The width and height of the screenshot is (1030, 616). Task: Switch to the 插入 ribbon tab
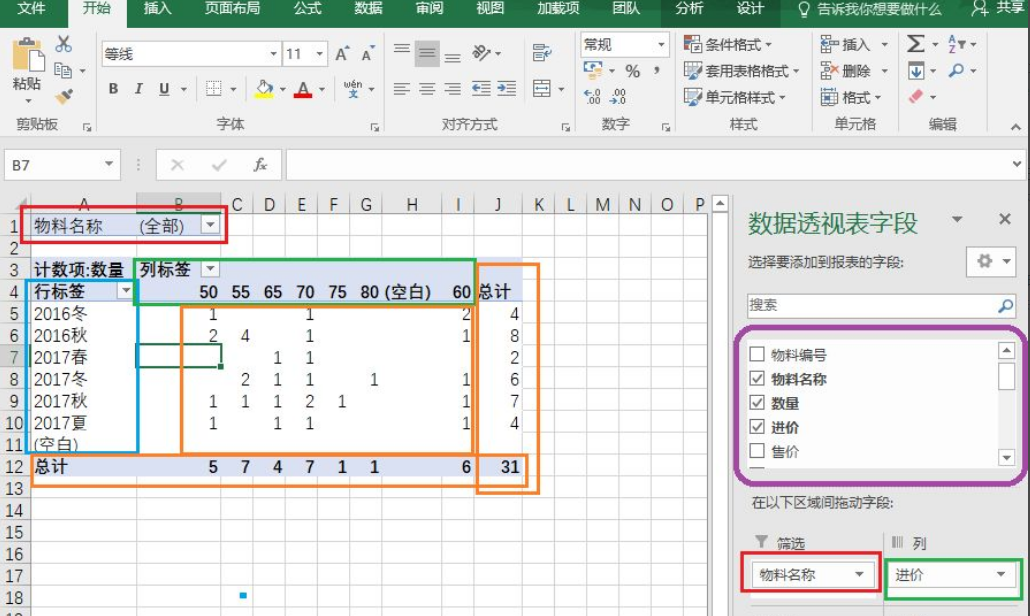157,9
